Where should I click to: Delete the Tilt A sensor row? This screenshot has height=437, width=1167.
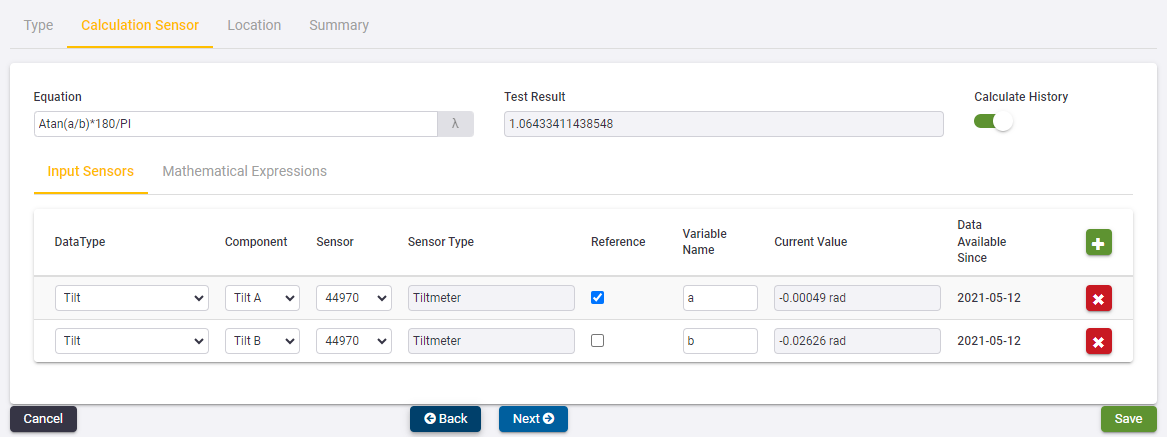[1099, 299]
